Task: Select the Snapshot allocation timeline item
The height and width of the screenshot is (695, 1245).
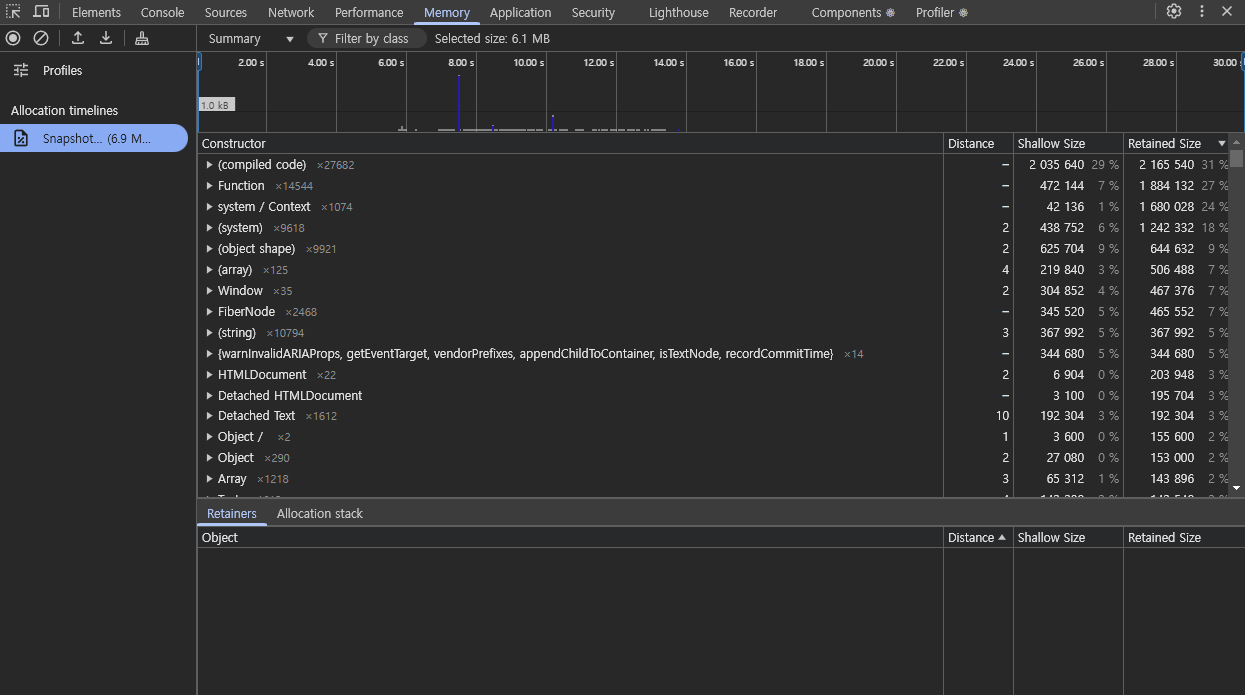Action: point(94,138)
